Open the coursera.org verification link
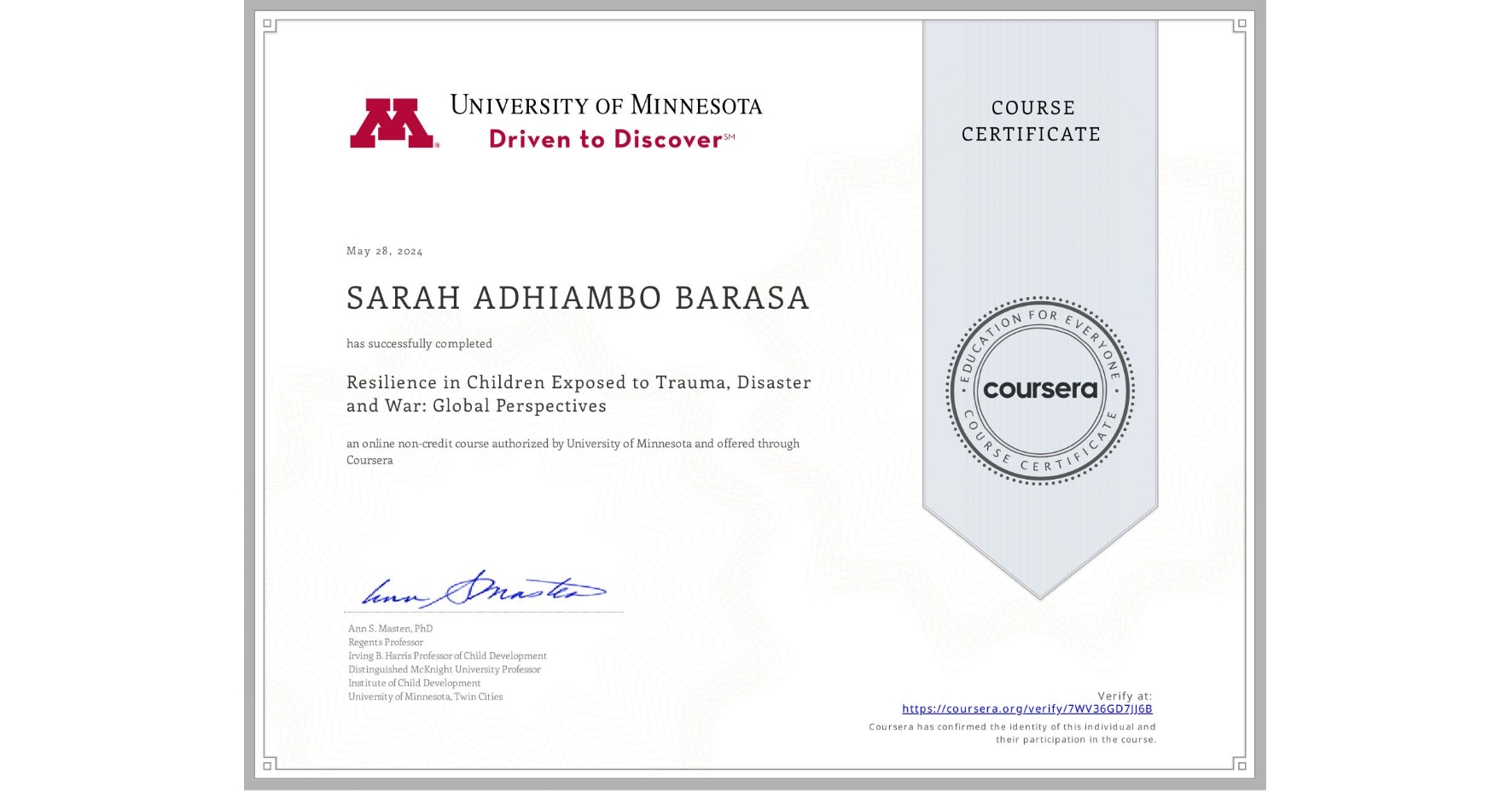The image size is (1512, 792). point(1029,709)
